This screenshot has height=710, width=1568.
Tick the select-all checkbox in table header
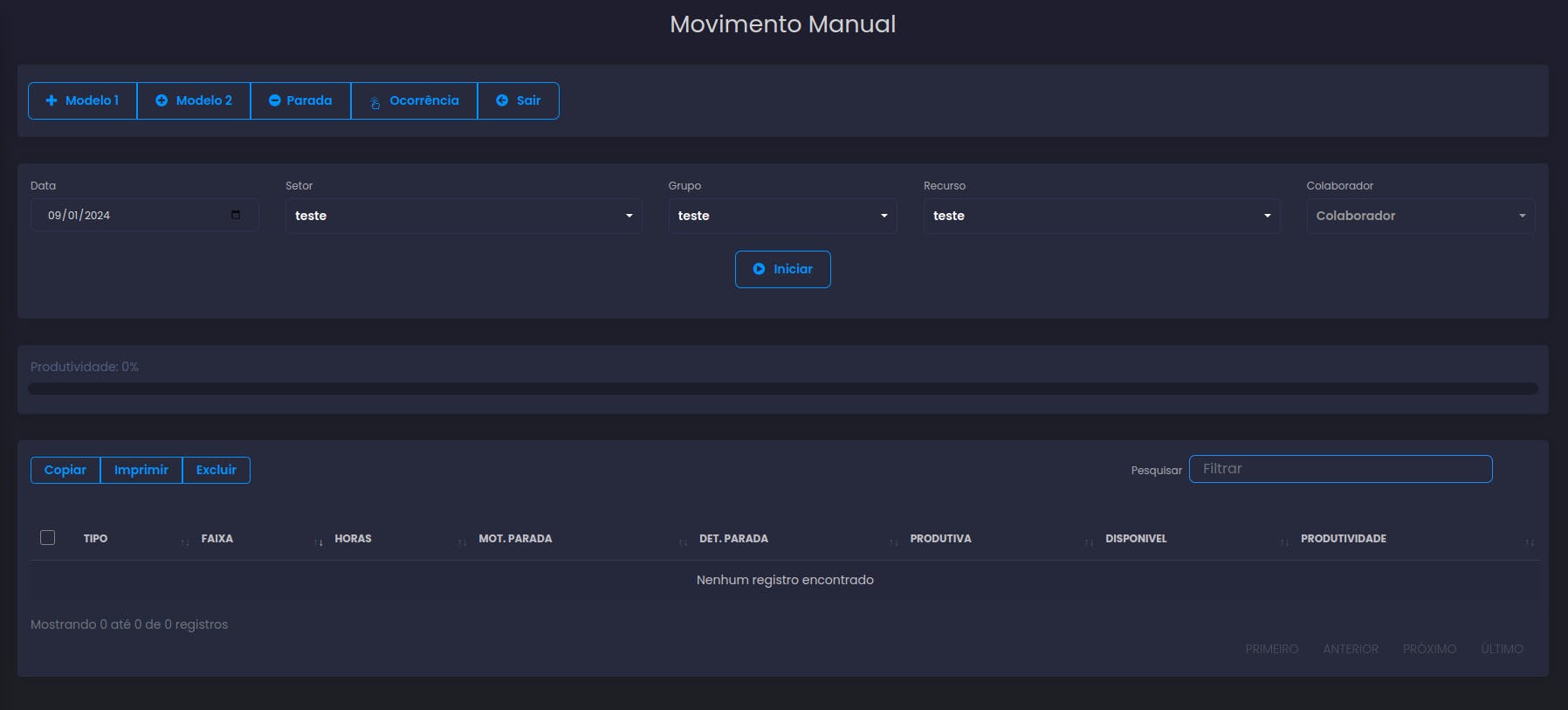tap(48, 538)
